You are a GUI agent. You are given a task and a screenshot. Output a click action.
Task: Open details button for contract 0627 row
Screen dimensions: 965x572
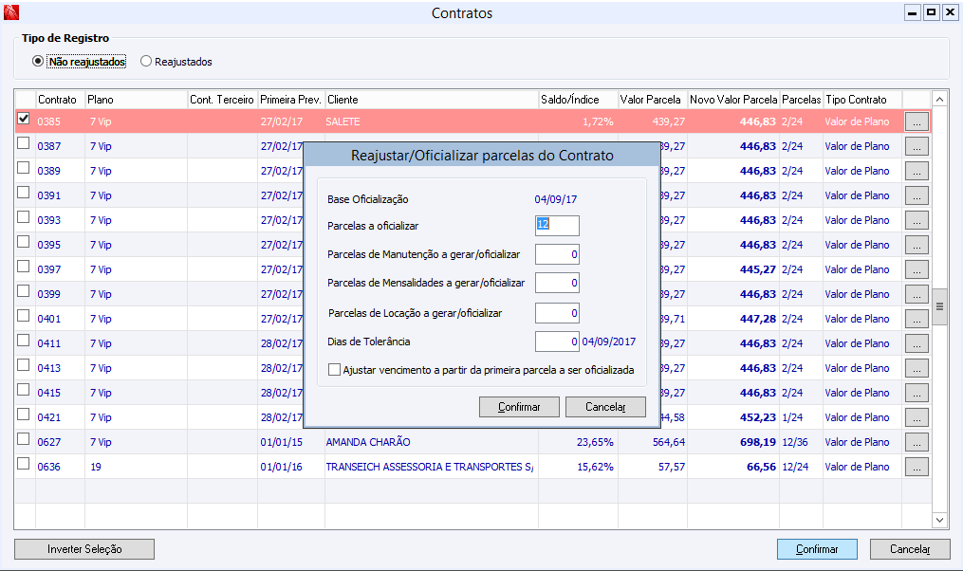point(916,442)
